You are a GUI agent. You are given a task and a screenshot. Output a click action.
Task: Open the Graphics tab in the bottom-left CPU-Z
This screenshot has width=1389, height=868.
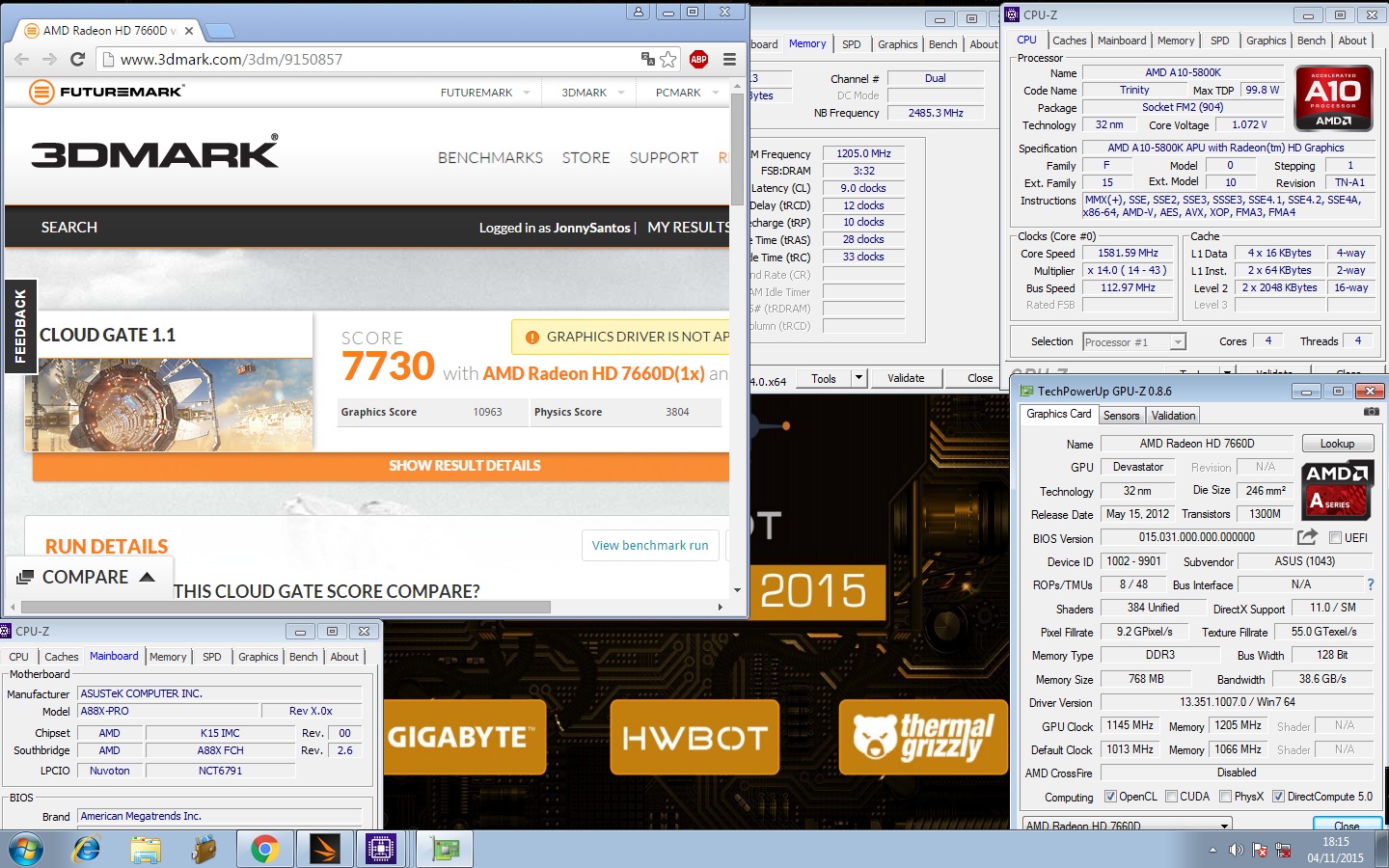pyautogui.click(x=258, y=657)
